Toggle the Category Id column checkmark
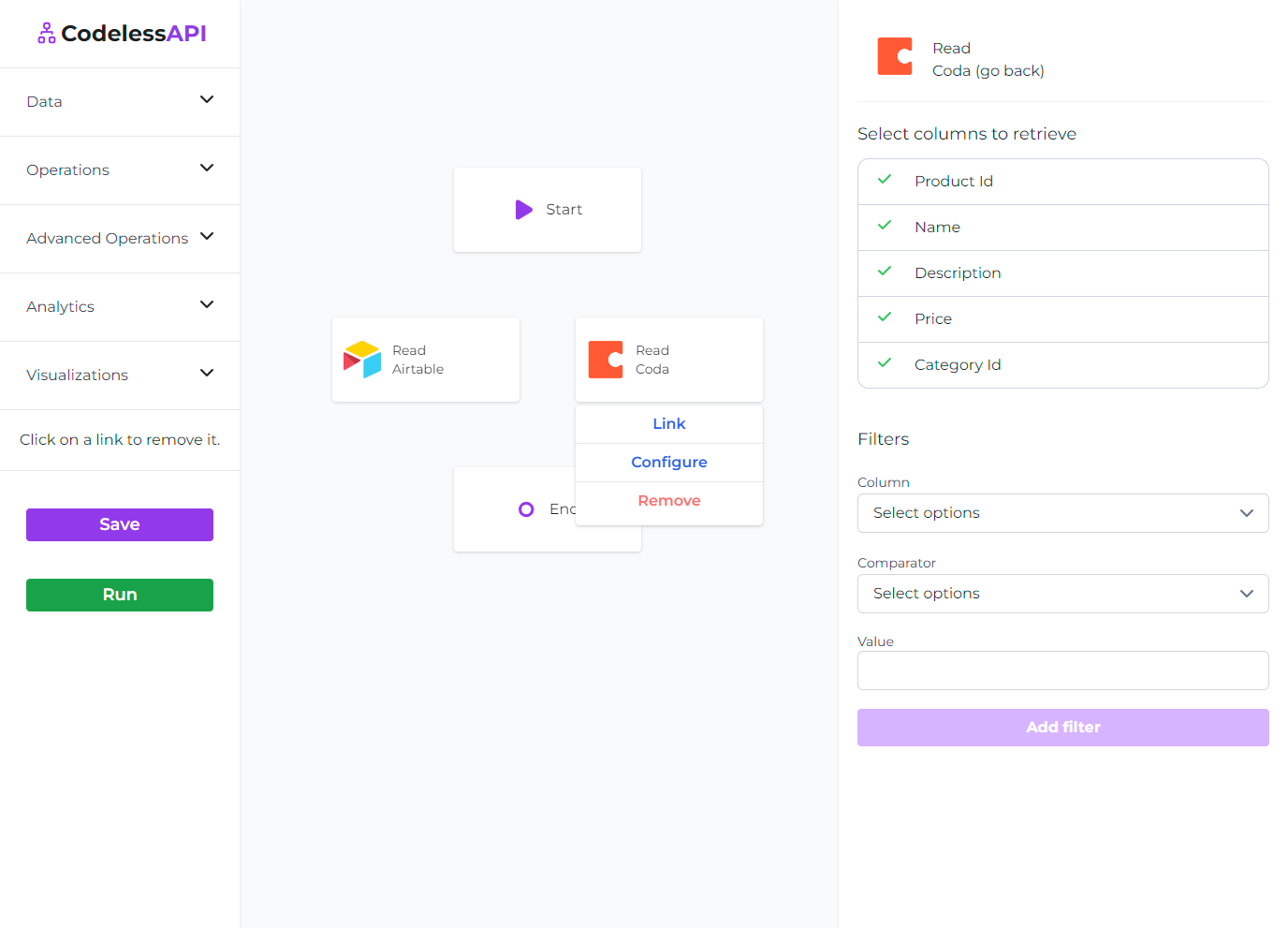 pos(885,363)
